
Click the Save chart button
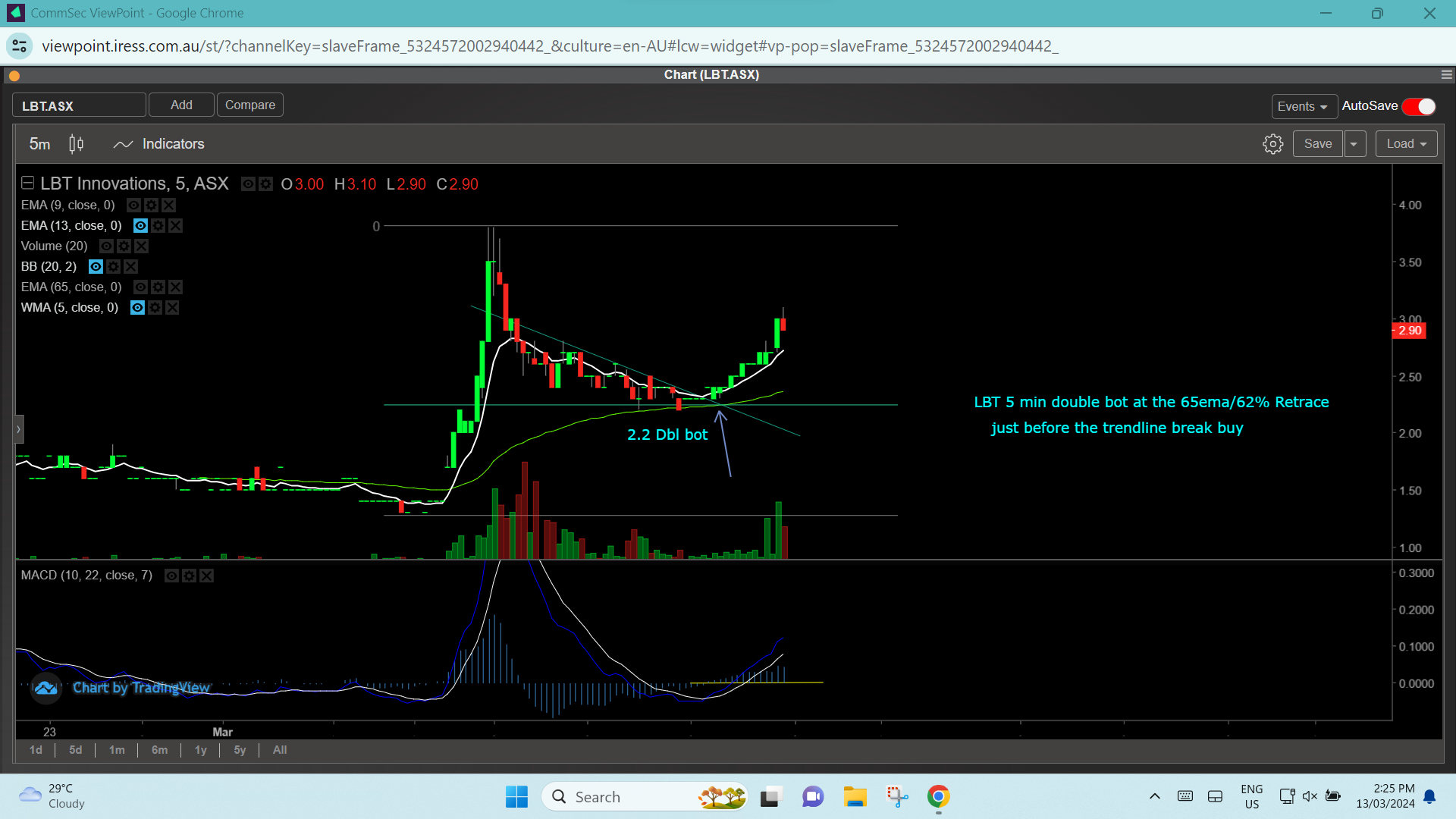coord(1317,144)
